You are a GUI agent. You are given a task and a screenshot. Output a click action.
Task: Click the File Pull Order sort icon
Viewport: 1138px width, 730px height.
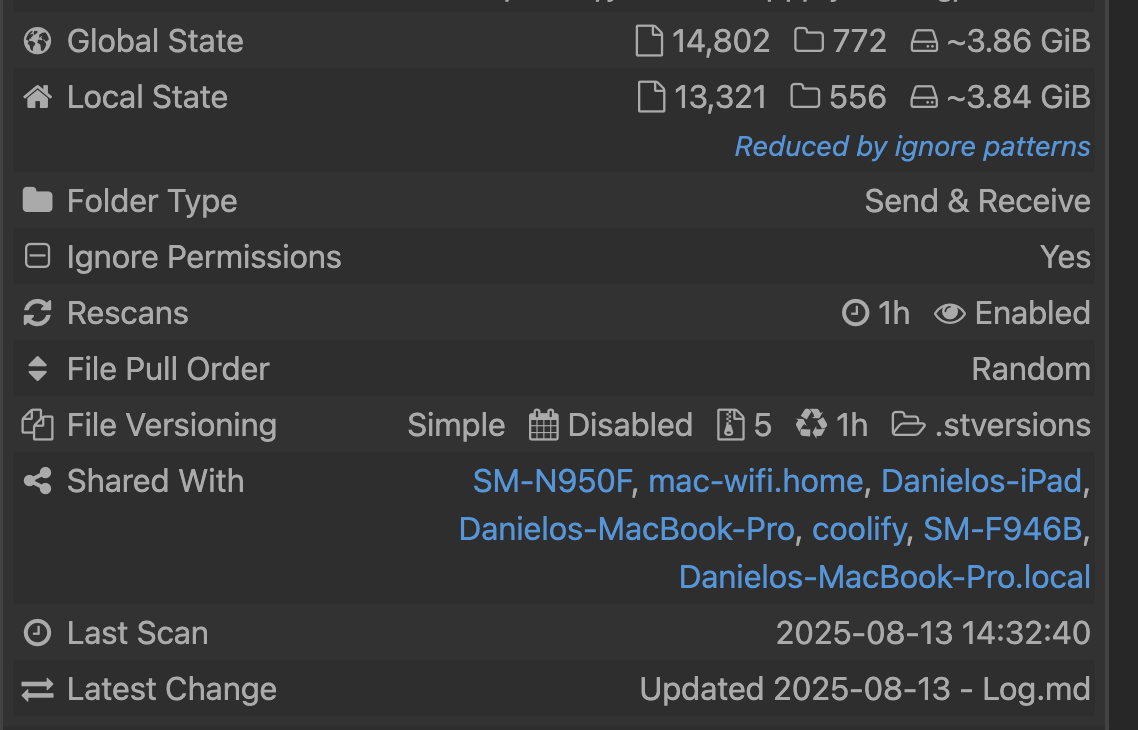38,369
